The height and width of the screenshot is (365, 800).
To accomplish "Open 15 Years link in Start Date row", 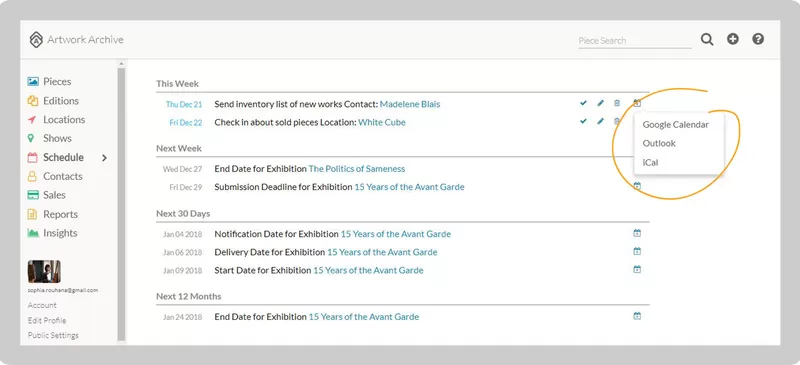I will point(368,271).
